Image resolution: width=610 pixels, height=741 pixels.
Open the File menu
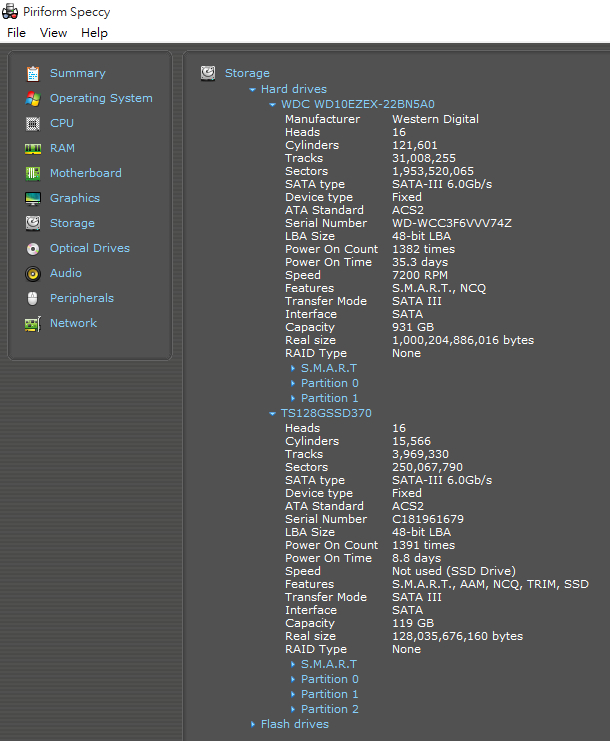pos(16,33)
